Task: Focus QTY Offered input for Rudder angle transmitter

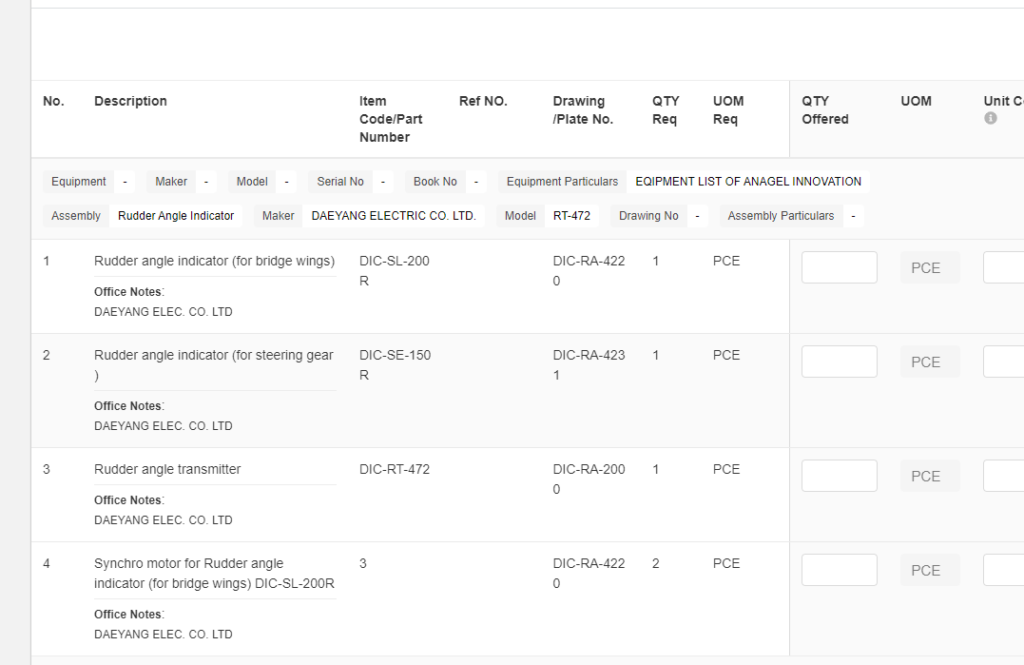Action: 839,476
